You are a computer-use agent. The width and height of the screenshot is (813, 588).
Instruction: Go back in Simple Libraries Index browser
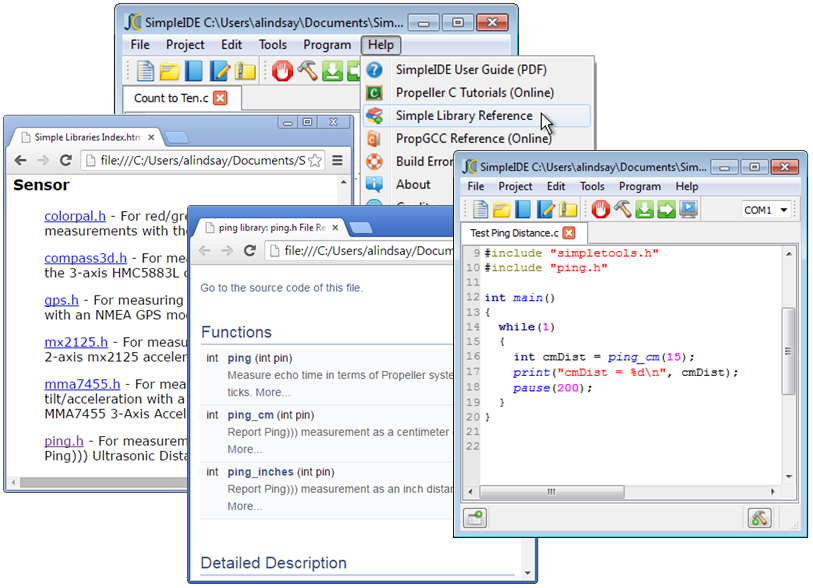coord(20,160)
